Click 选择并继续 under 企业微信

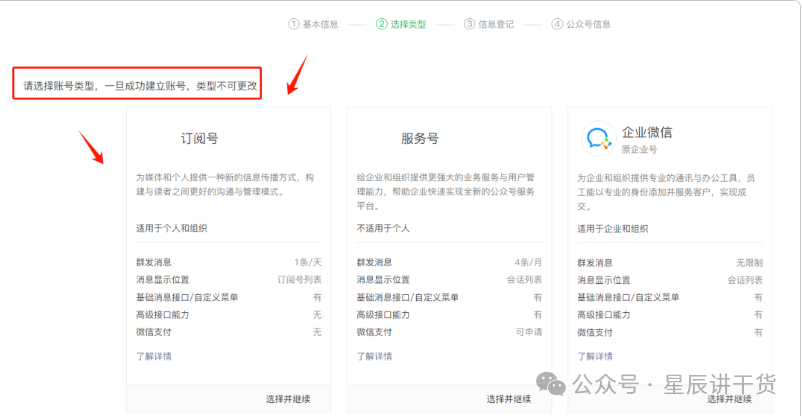tap(729, 399)
